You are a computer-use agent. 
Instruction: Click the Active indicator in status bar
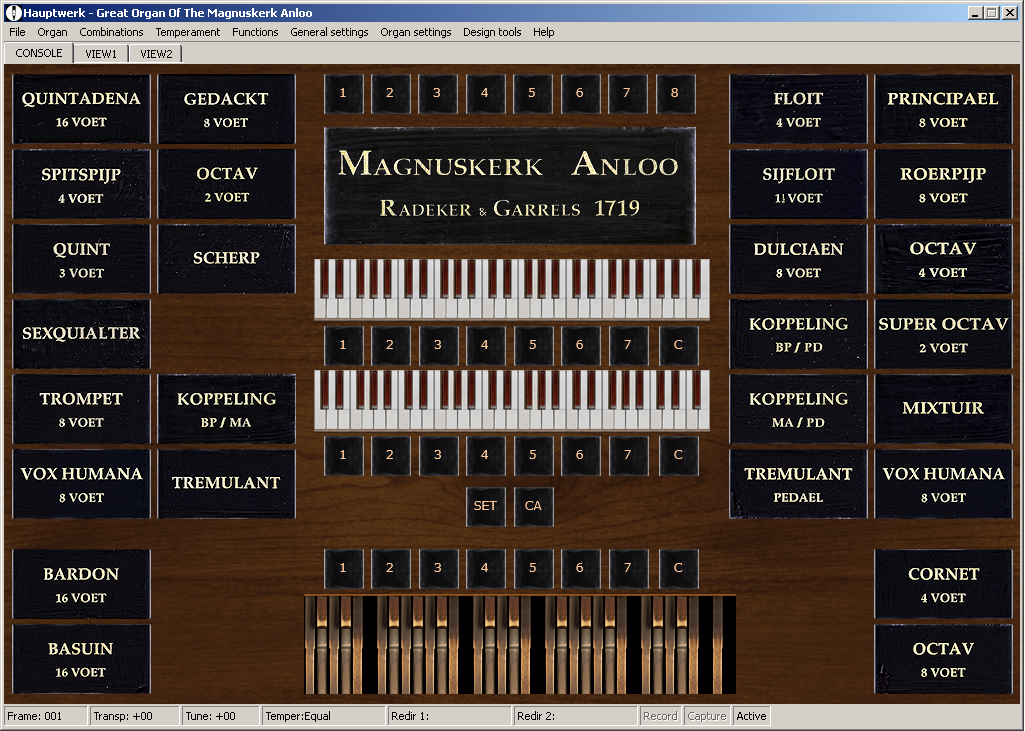pos(751,716)
